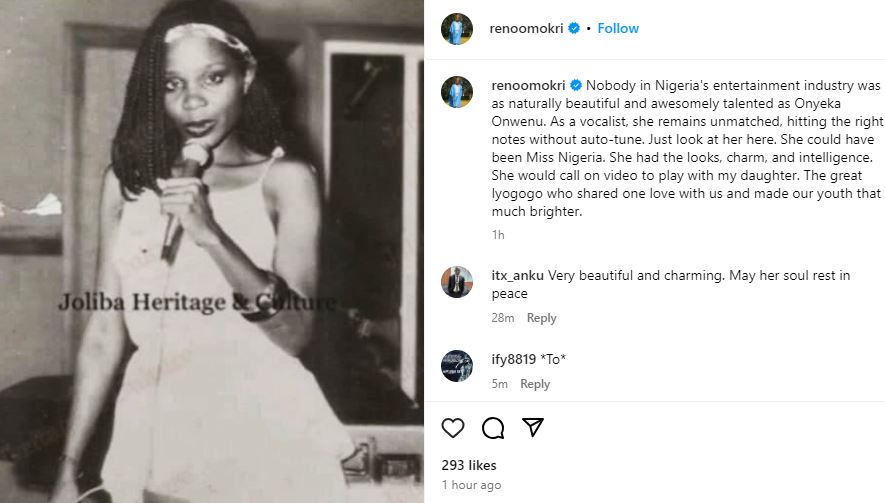Image resolution: width=885 pixels, height=503 pixels.
Task: Click the '1 hour ago' post timestamp
Action: coord(471,485)
